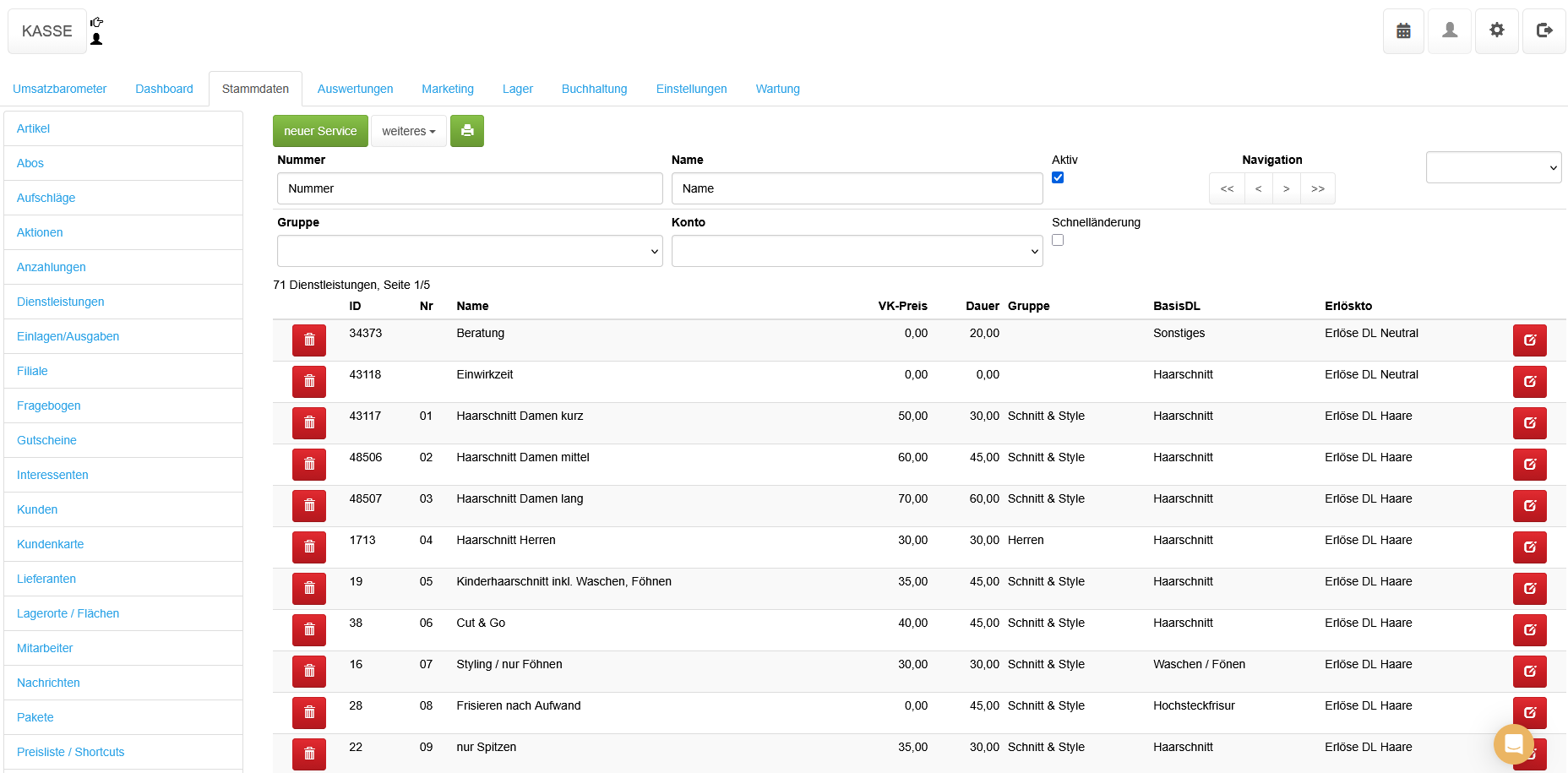Edit the Haarschnitt Herren service
Image resolution: width=1568 pixels, height=773 pixels.
tap(1529, 547)
